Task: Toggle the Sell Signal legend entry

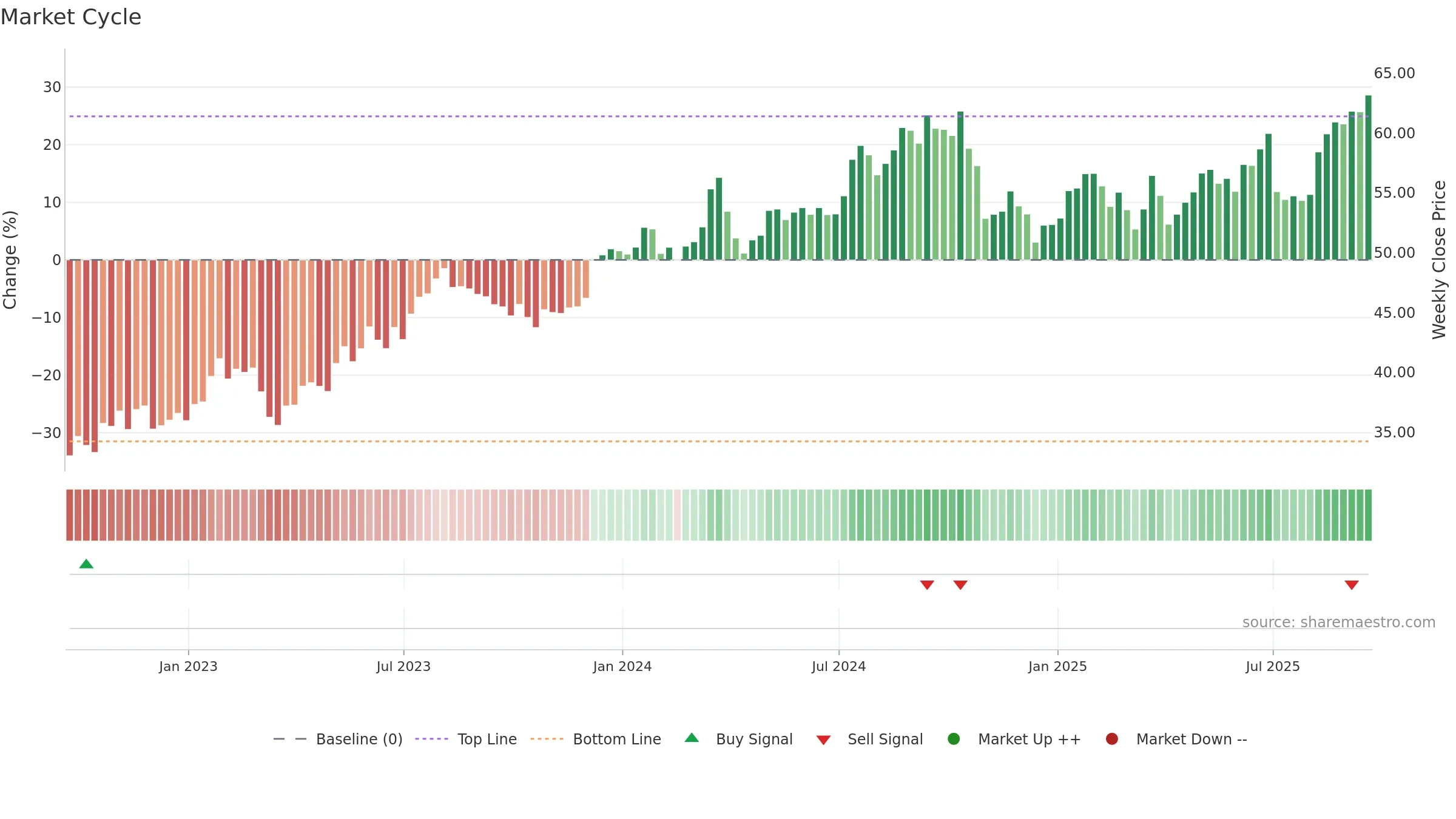Action: pos(869,739)
